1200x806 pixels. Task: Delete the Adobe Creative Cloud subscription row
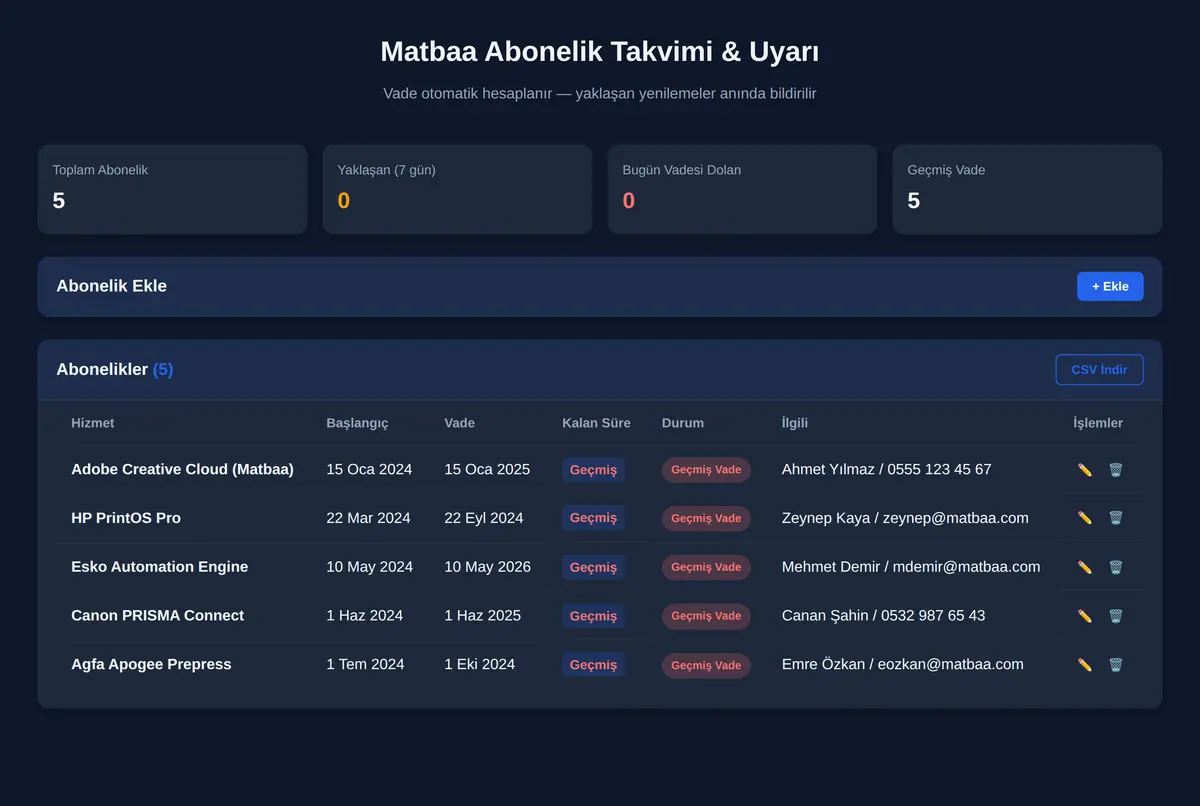pyautogui.click(x=1116, y=469)
